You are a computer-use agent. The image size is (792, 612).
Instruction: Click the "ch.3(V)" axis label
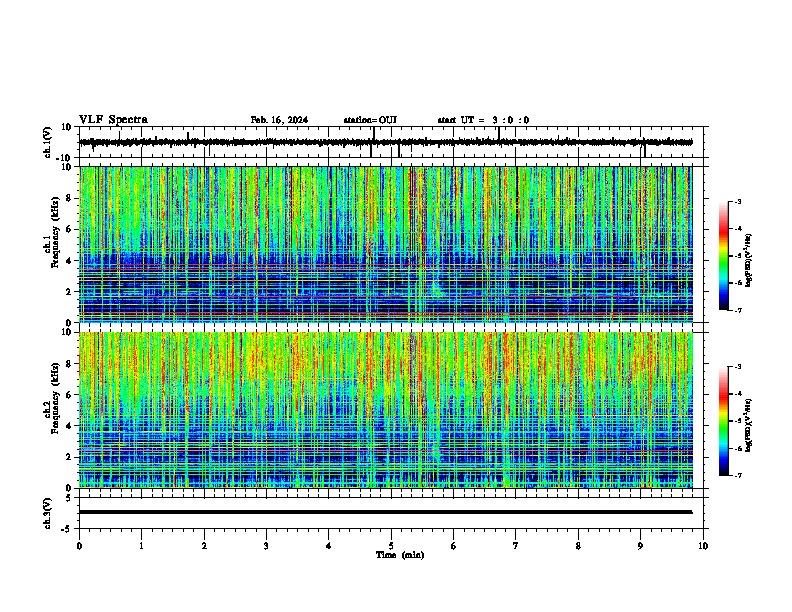point(47,513)
